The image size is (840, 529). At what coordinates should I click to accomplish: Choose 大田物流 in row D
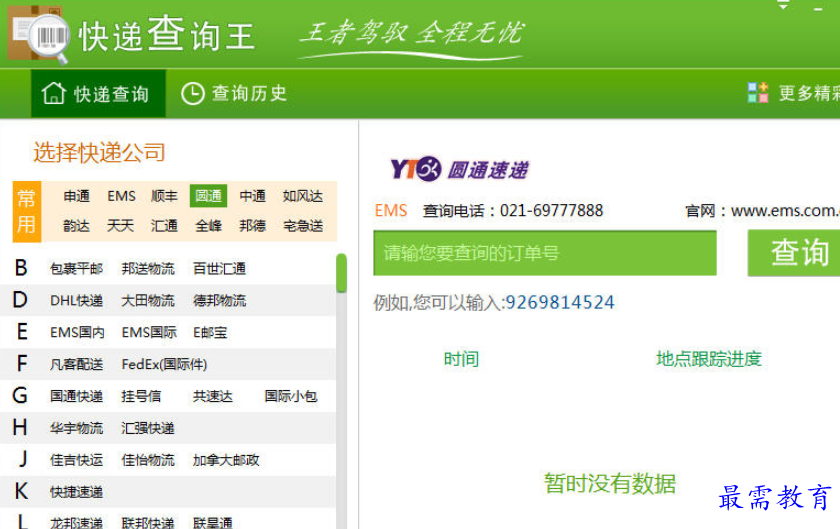[x=148, y=301]
